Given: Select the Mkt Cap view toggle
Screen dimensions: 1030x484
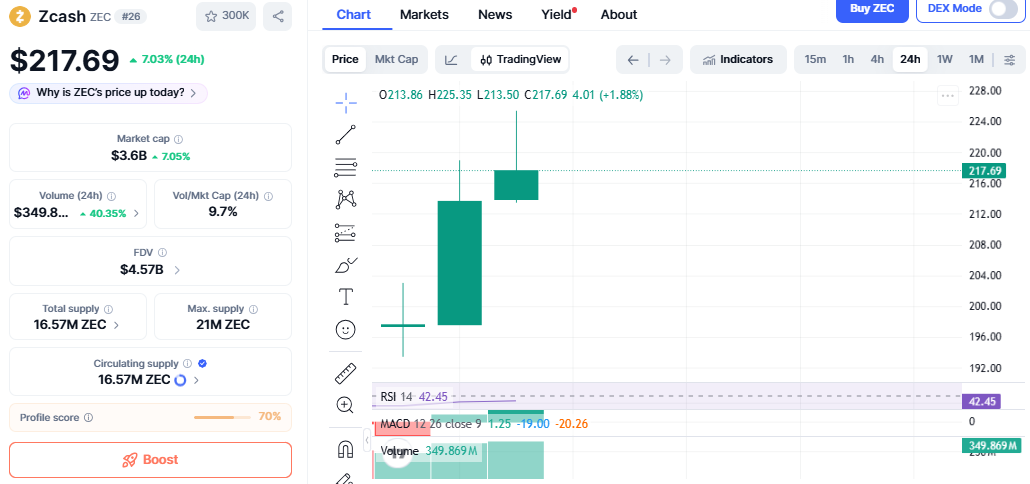Looking at the screenshot, I should (x=396, y=59).
